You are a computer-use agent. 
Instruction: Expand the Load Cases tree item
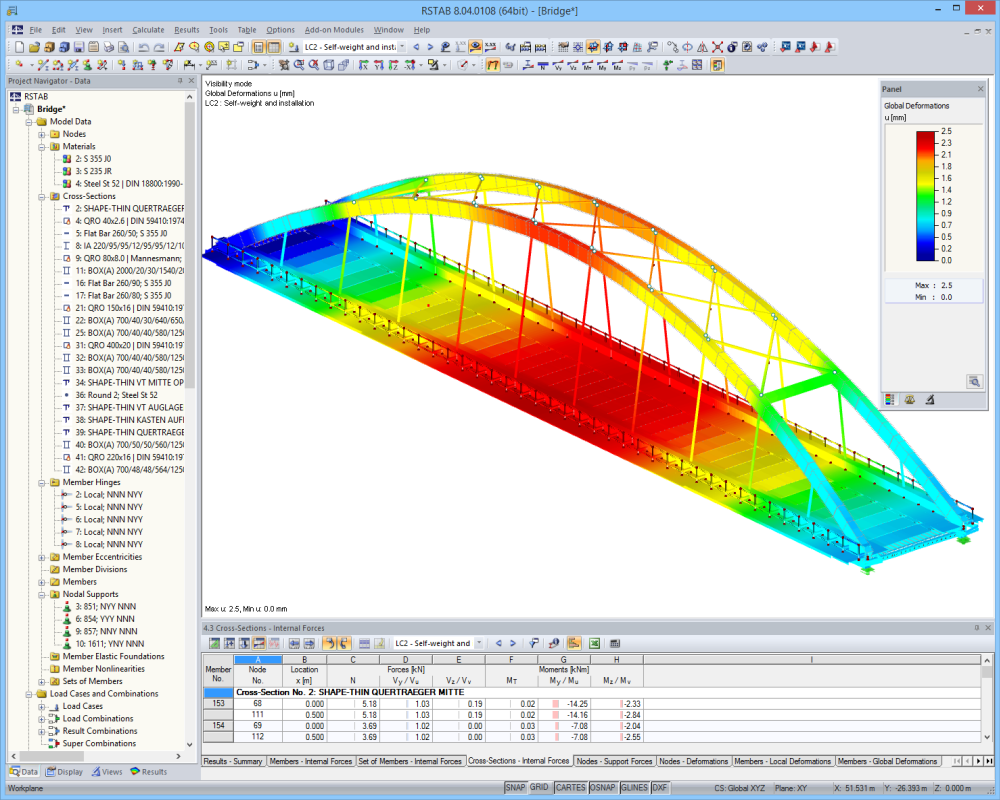[x=41, y=706]
